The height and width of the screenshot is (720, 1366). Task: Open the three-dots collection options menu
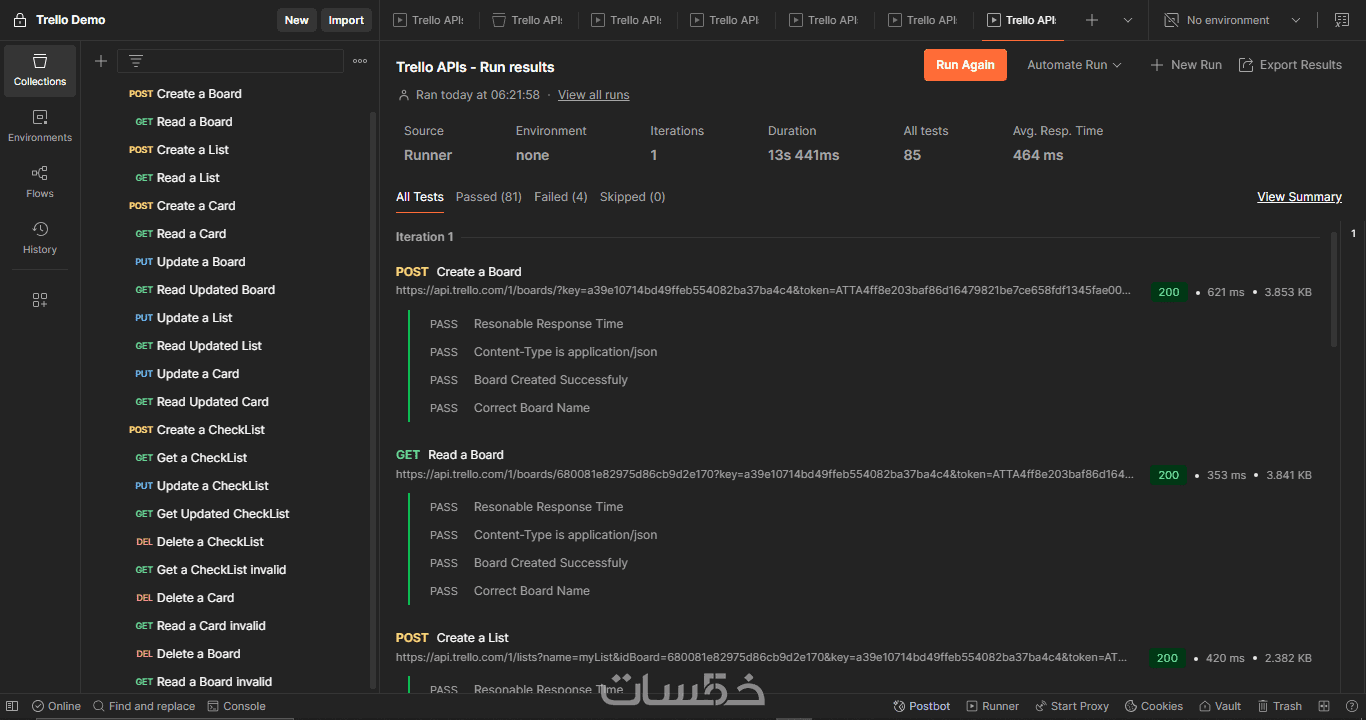point(360,61)
